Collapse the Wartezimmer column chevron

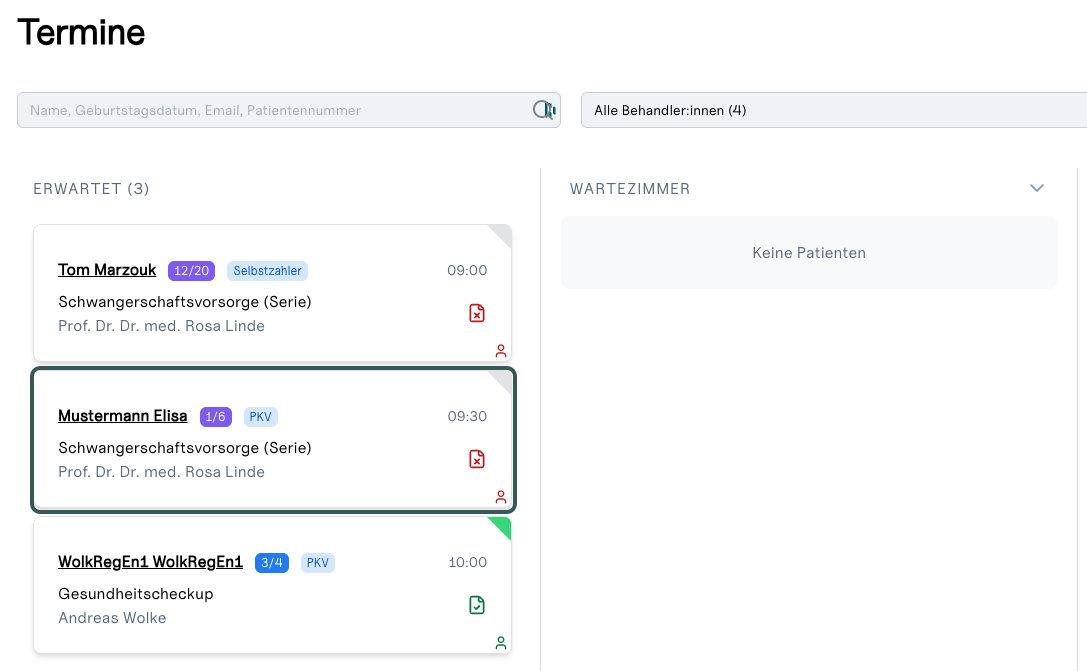(1036, 189)
